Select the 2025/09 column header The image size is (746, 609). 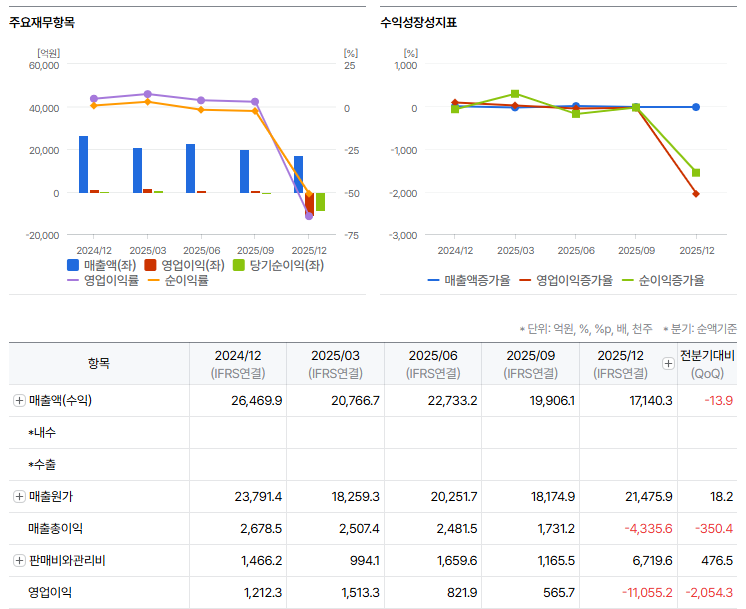[530, 364]
